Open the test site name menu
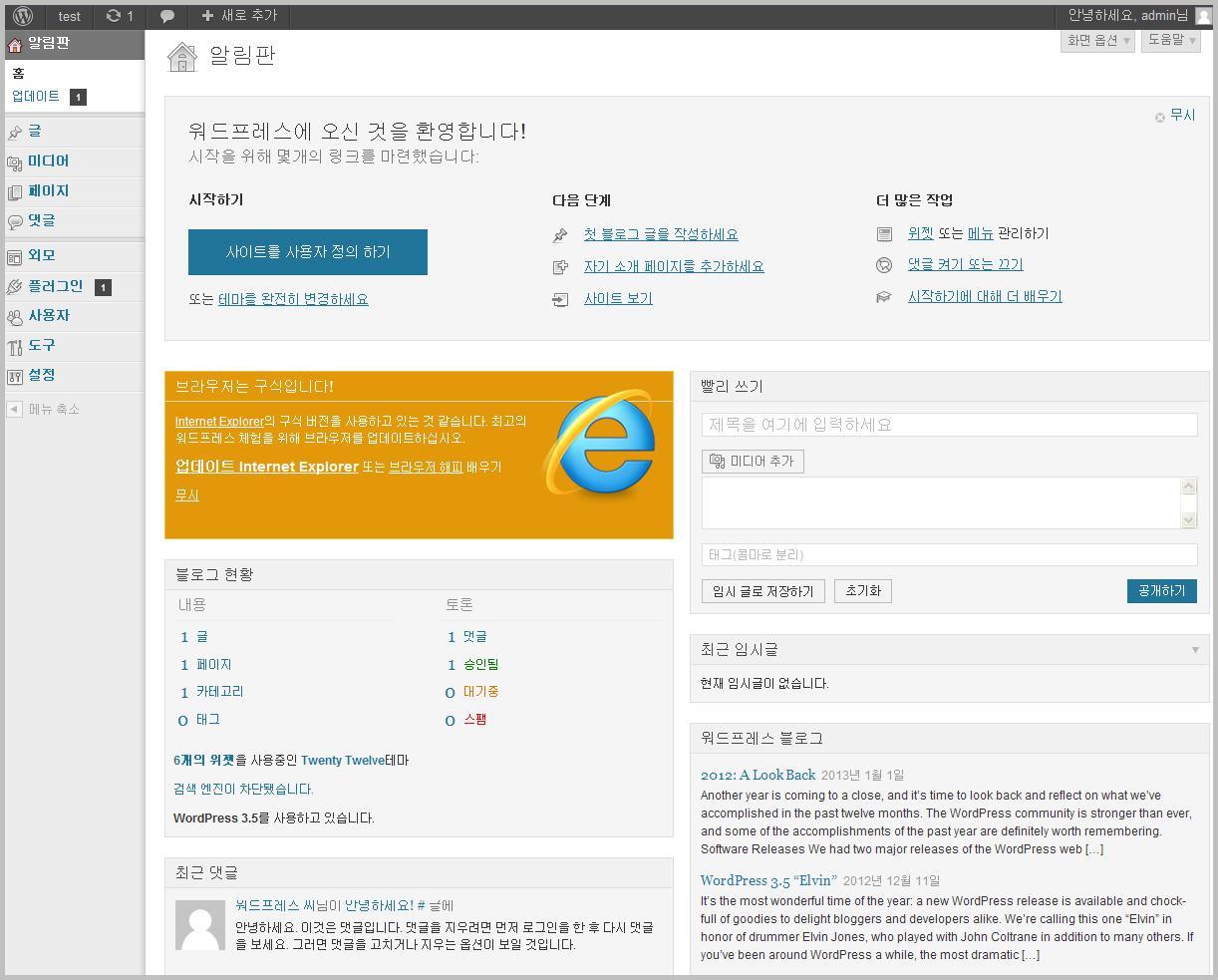This screenshot has width=1218, height=980. (x=70, y=16)
